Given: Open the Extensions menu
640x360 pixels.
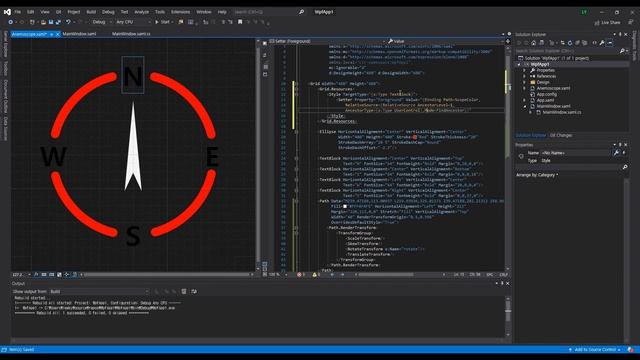Looking at the screenshot, I should pyautogui.click(x=180, y=12).
